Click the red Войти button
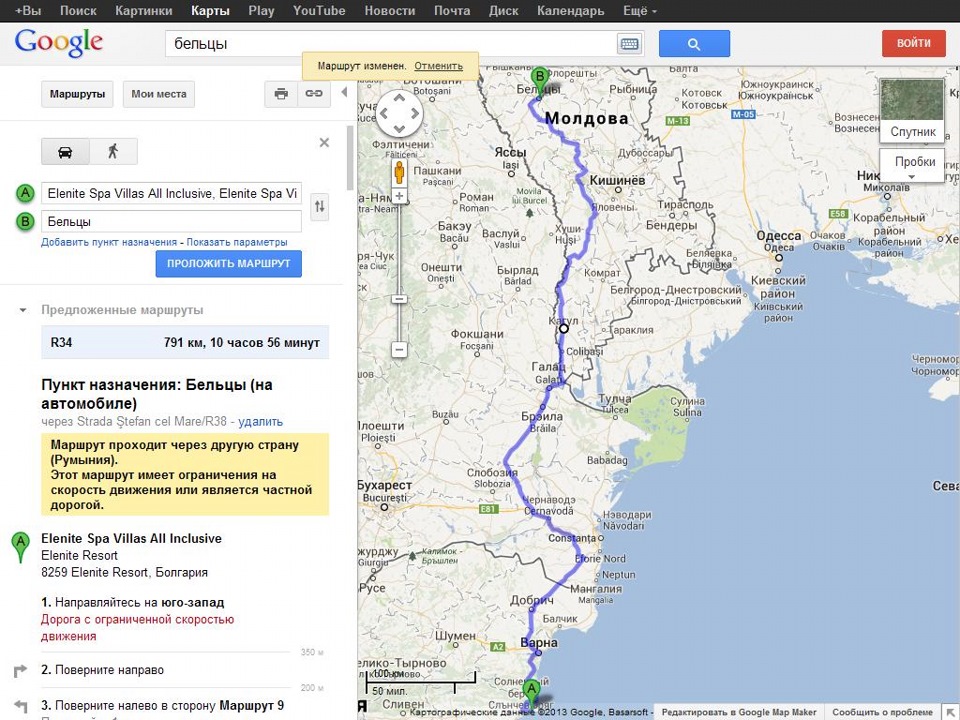 point(913,43)
